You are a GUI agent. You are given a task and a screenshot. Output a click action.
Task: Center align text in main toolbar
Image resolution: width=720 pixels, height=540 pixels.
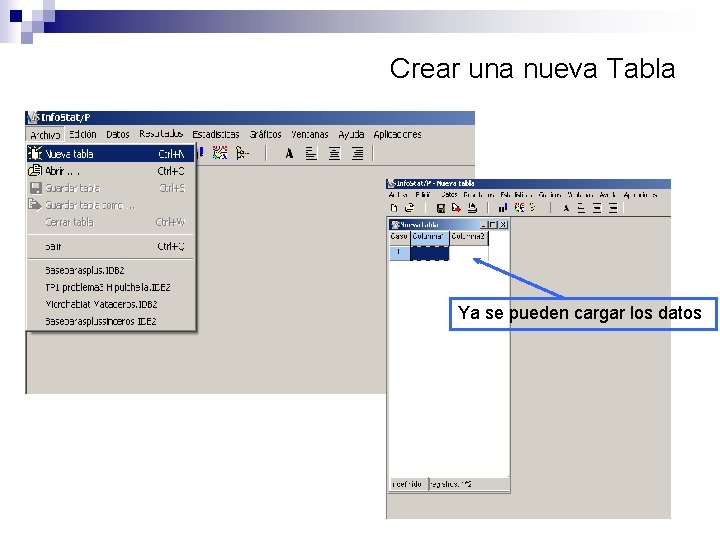point(334,153)
